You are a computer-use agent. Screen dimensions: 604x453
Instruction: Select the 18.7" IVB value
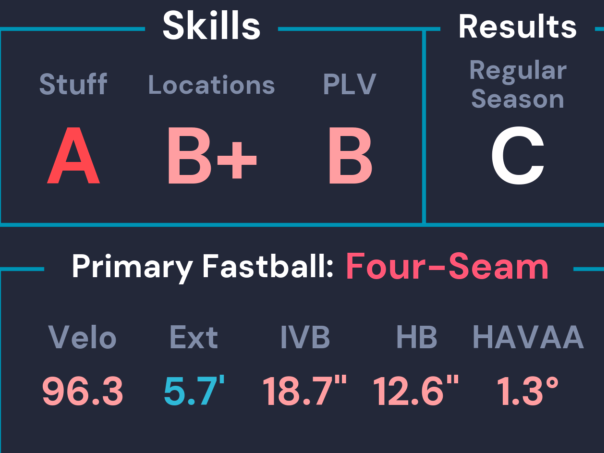tap(307, 391)
